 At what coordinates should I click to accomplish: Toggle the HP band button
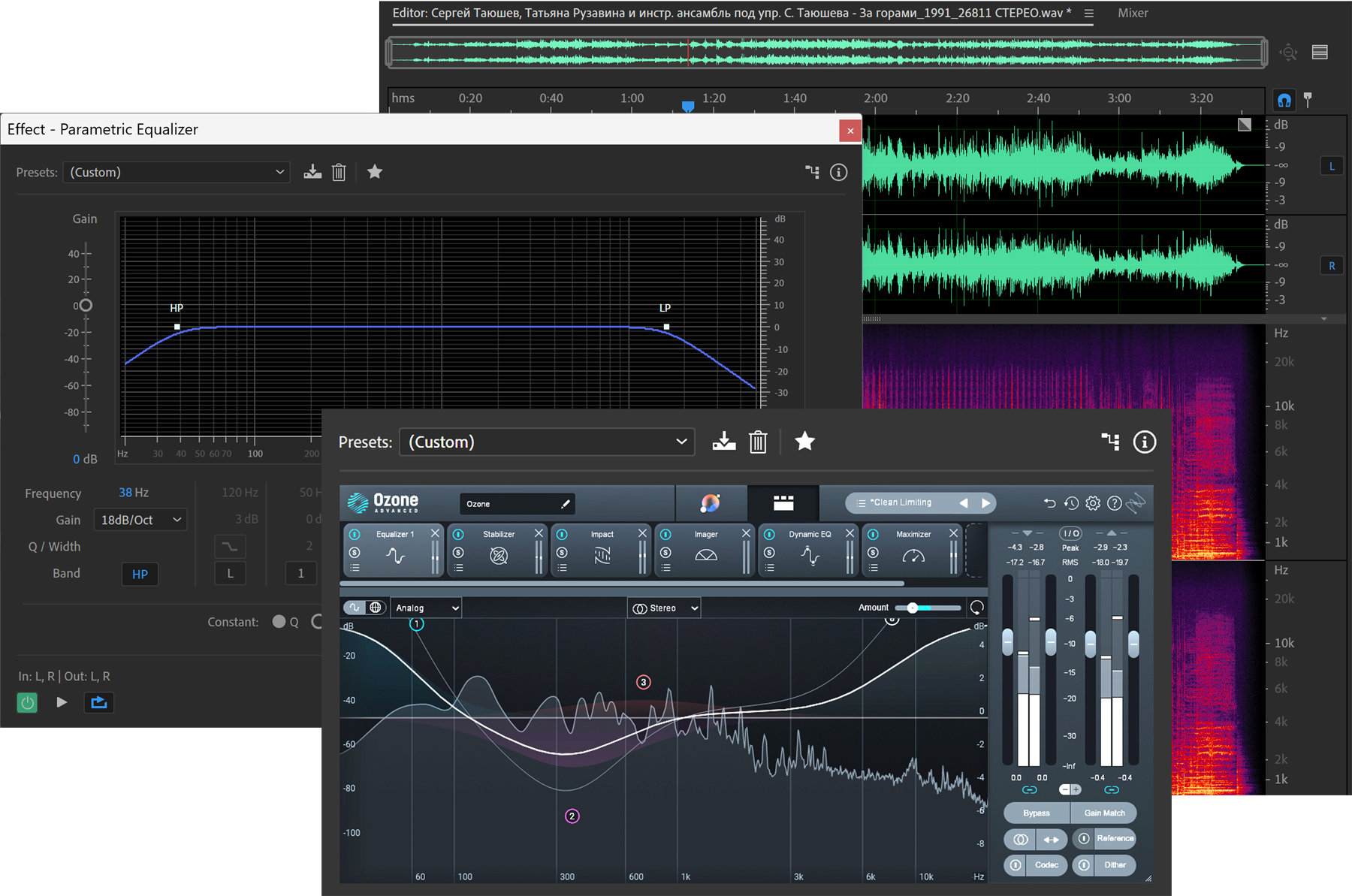(x=140, y=574)
